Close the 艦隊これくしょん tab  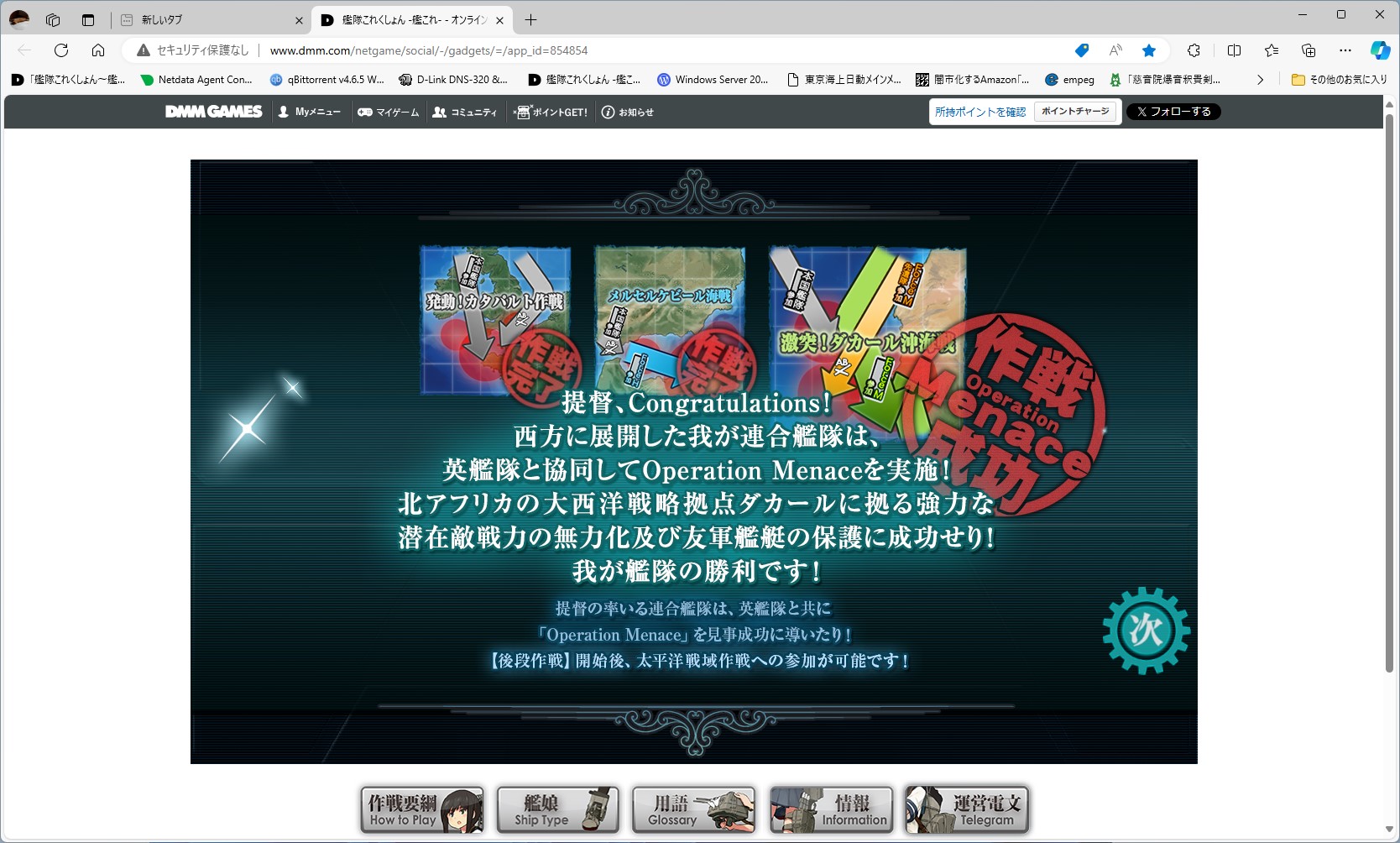(x=499, y=20)
